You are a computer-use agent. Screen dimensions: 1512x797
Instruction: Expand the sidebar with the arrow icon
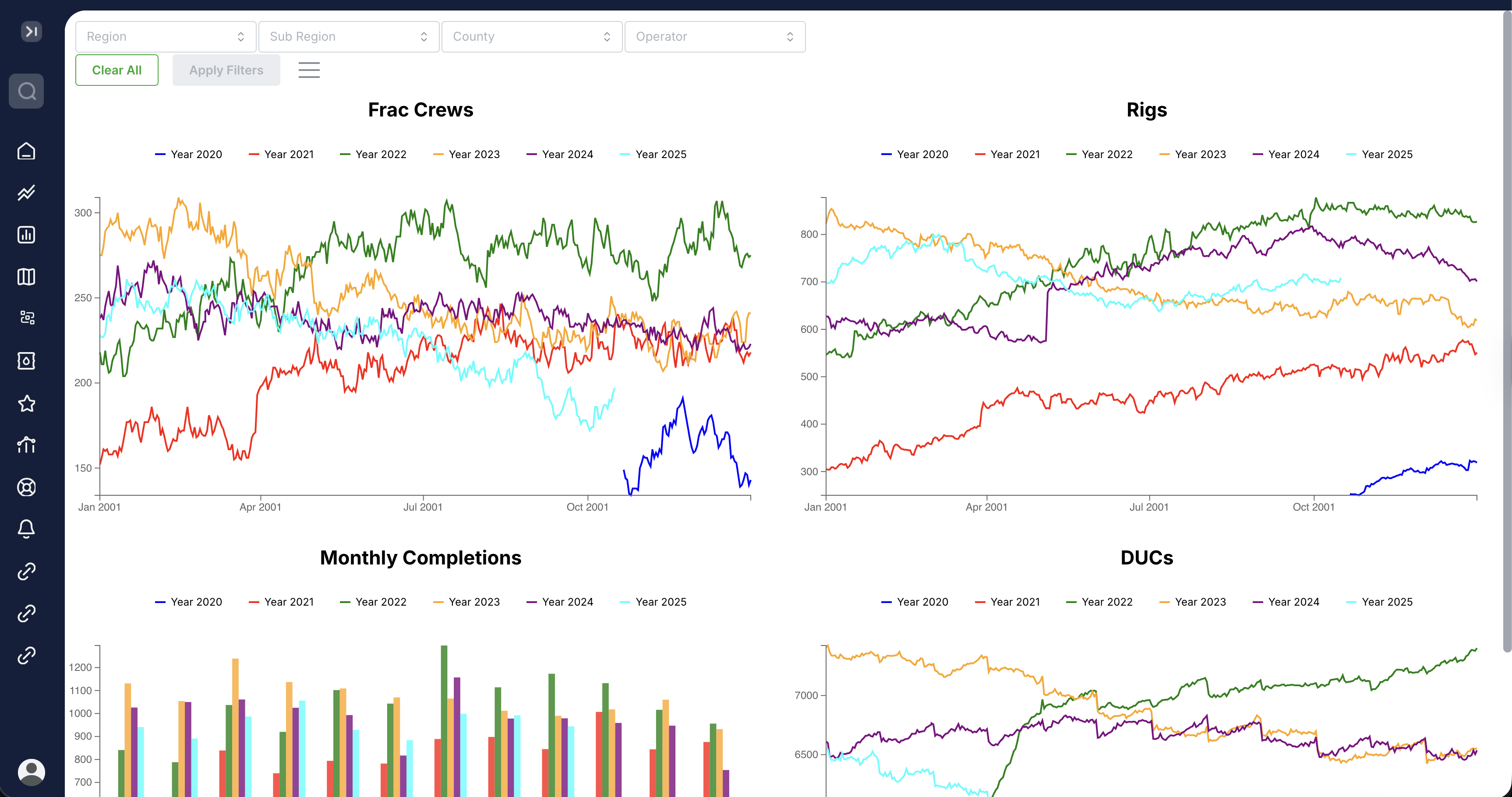pos(31,31)
